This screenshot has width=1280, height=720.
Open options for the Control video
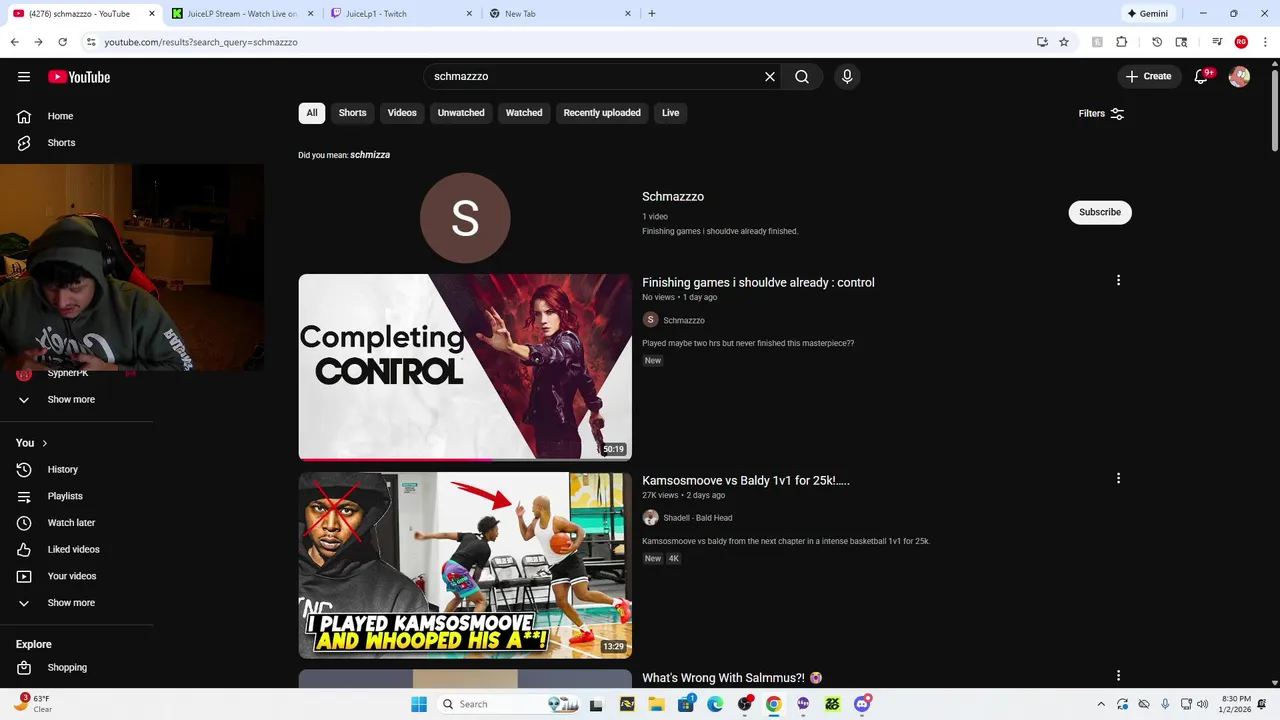(x=1118, y=281)
